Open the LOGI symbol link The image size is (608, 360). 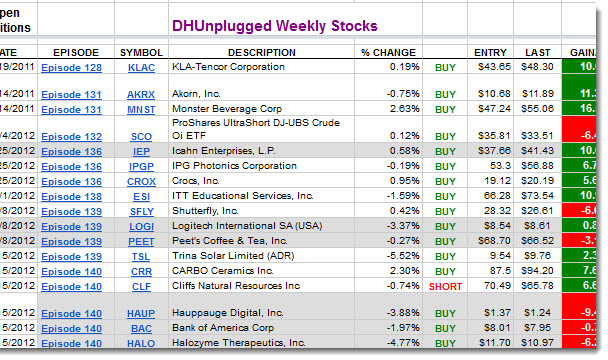pos(141,227)
